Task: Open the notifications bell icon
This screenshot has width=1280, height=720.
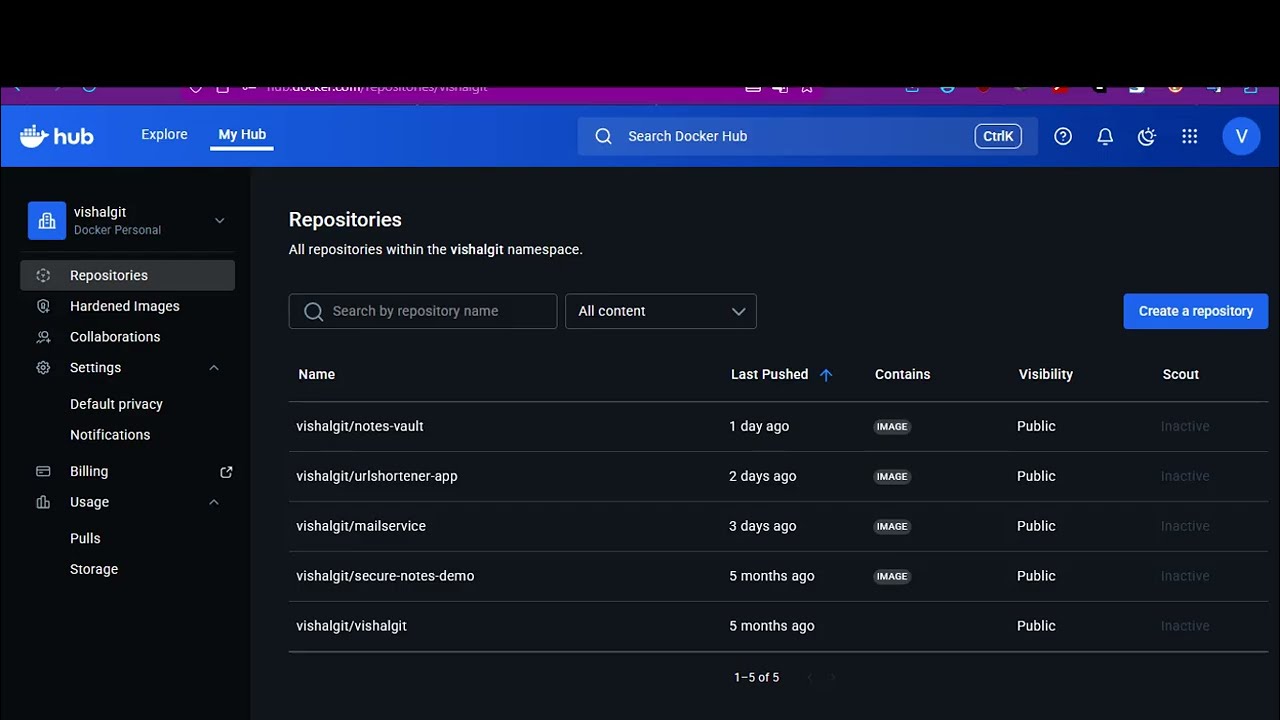Action: pyautogui.click(x=1105, y=136)
